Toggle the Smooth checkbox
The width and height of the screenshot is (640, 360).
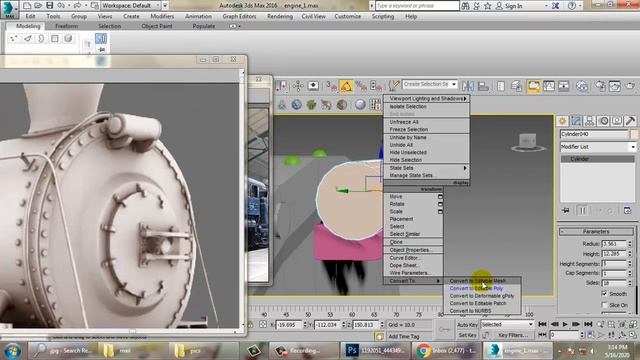(604, 293)
